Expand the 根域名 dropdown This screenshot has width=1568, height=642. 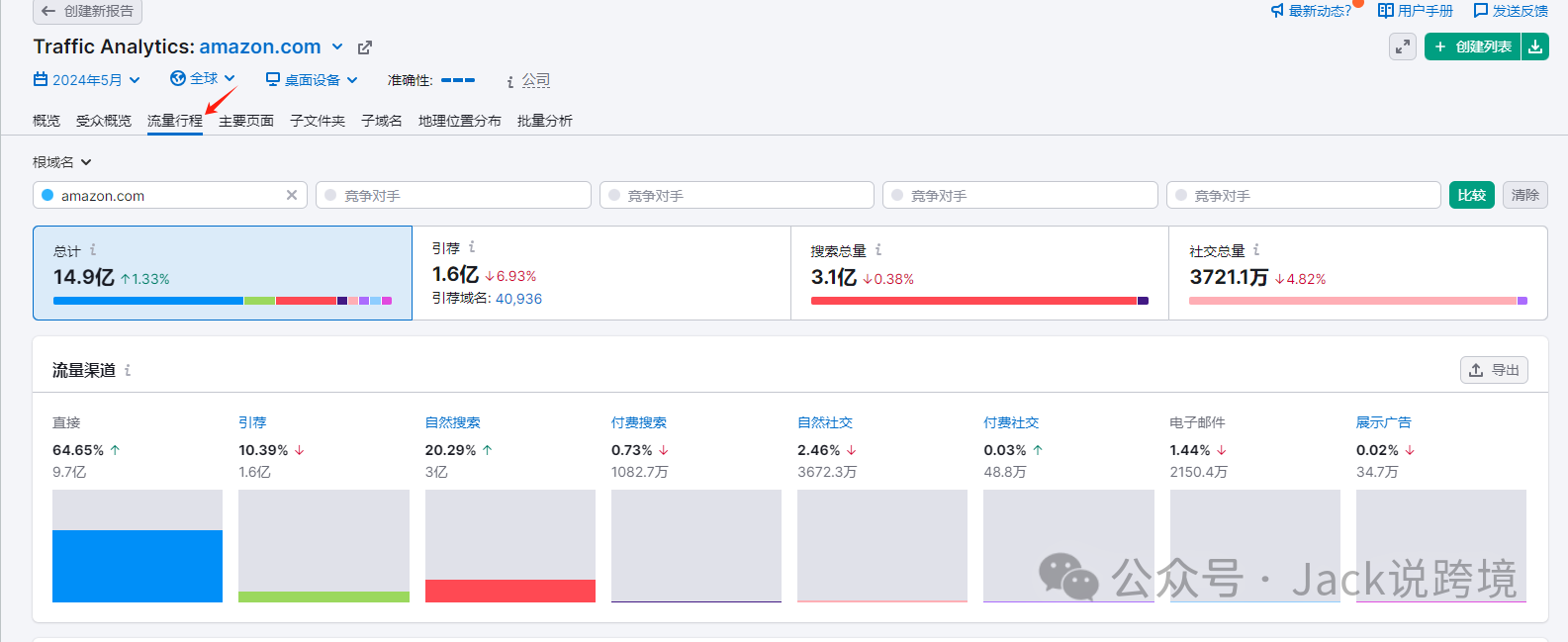tap(62, 162)
